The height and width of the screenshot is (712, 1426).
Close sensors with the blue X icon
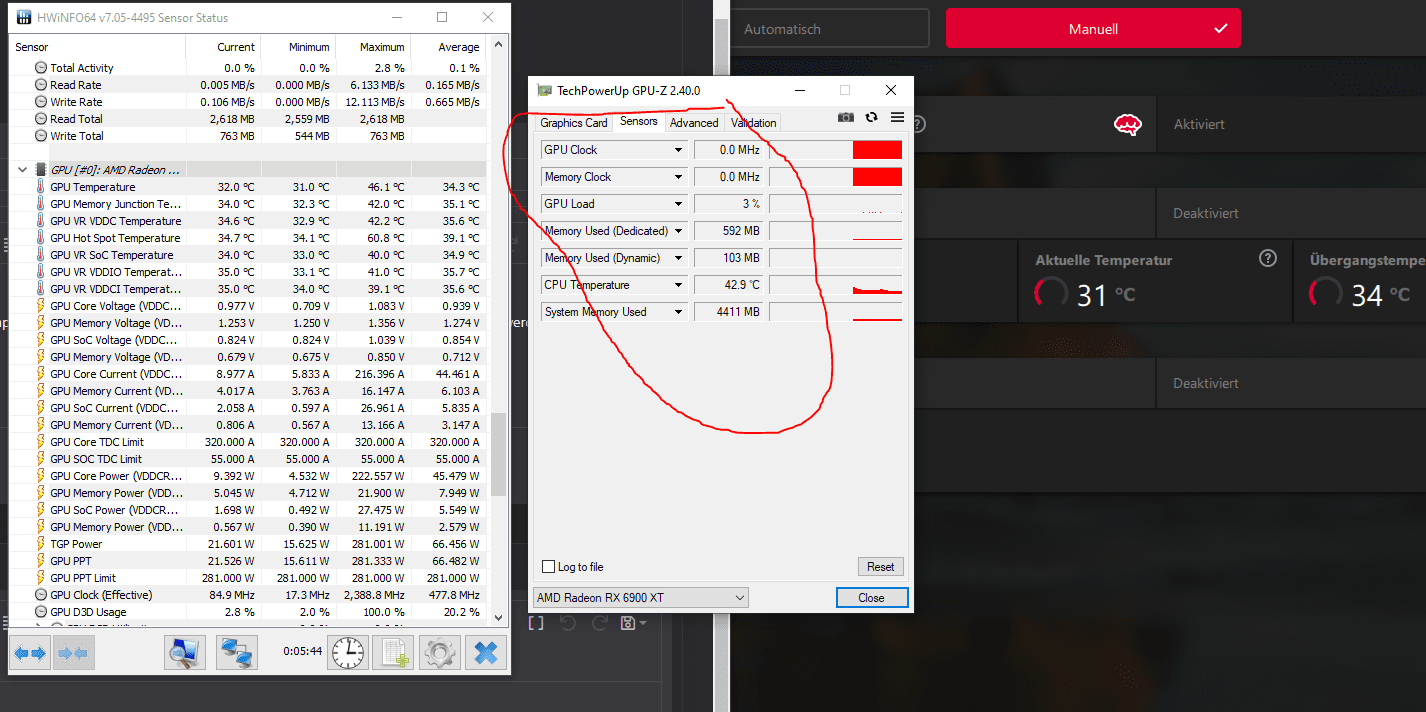click(486, 653)
